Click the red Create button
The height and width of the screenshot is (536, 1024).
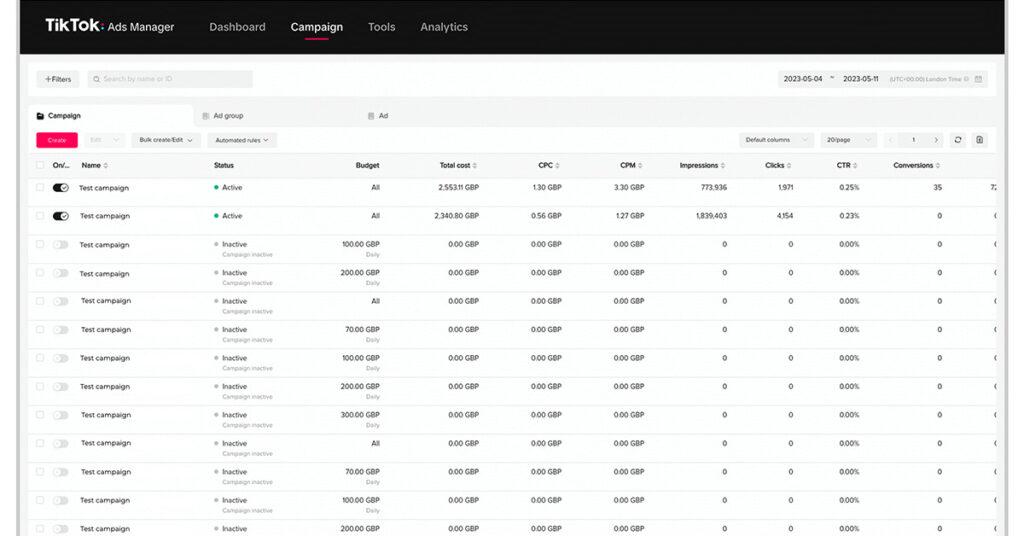57,140
